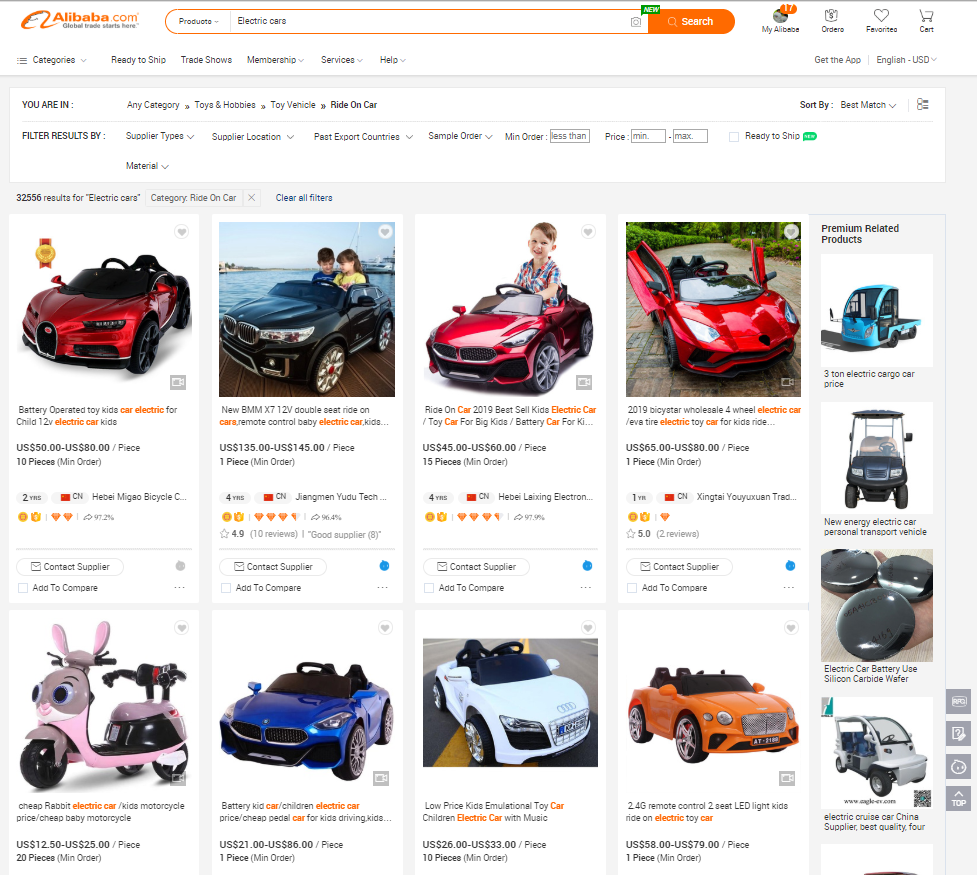Check Add To Compare for Hebei Migao product

pyautogui.click(x=23, y=588)
